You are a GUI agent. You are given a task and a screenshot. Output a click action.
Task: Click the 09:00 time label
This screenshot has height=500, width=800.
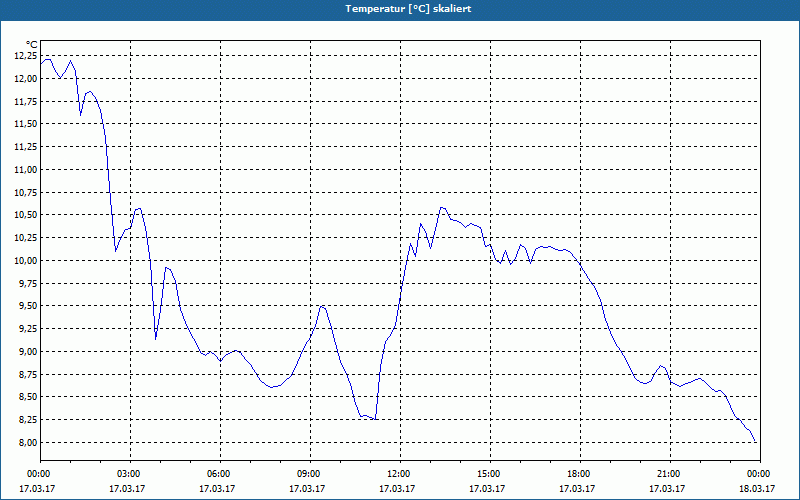pos(310,474)
